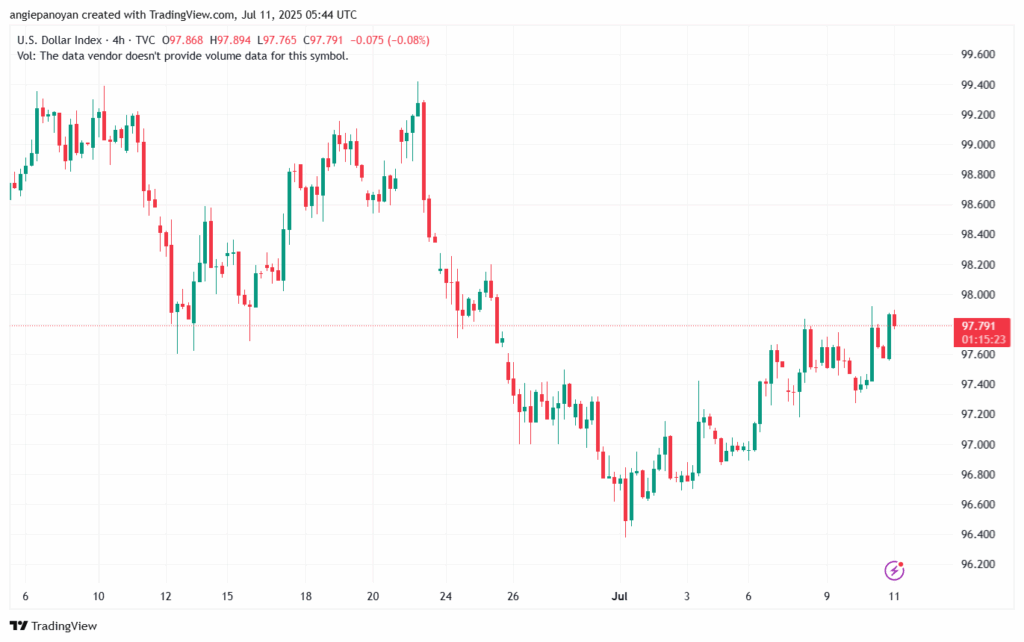Click the 99.000 price axis label
The height and width of the screenshot is (642, 1024).
[x=978, y=145]
